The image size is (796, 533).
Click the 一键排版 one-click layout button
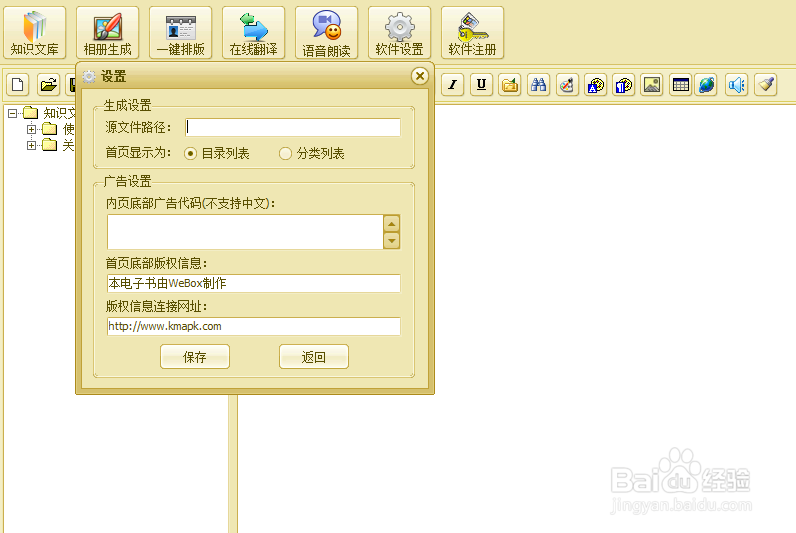pyautogui.click(x=180, y=33)
